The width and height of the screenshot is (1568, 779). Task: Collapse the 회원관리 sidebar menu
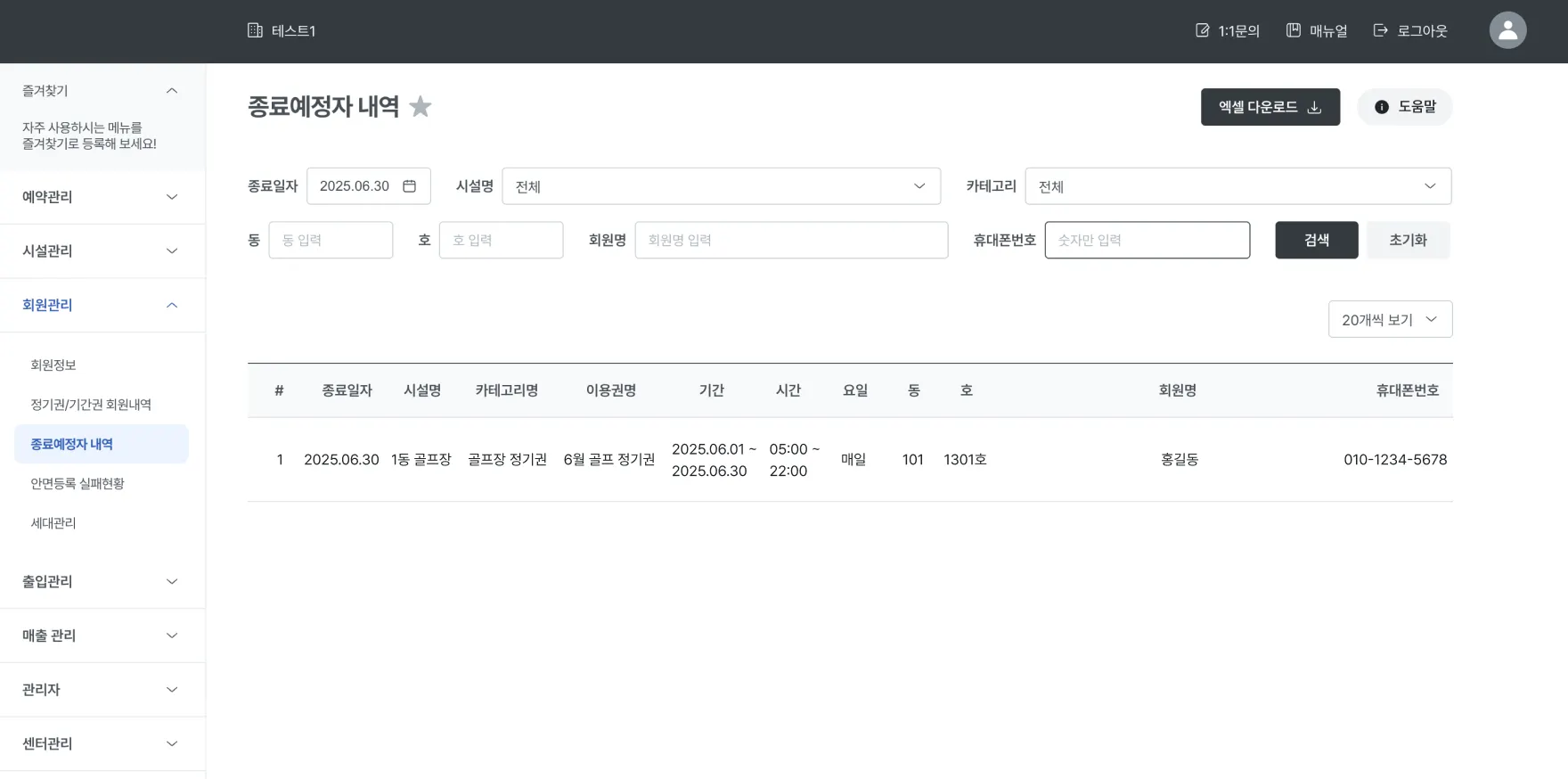(x=102, y=305)
